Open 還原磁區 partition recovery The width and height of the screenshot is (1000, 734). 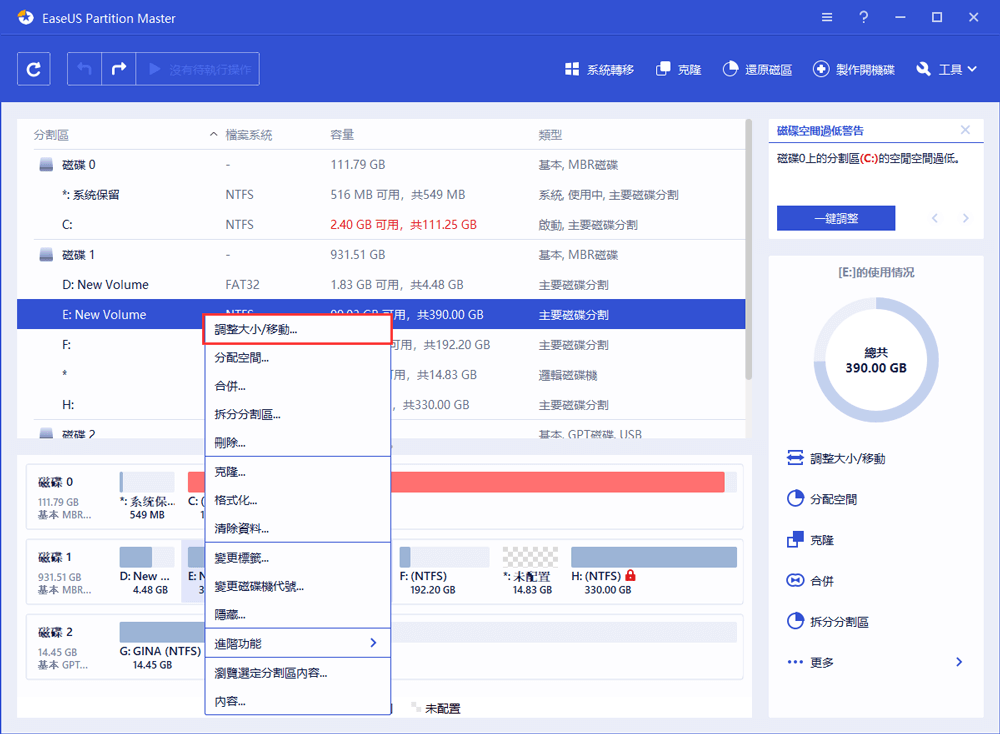pos(757,70)
